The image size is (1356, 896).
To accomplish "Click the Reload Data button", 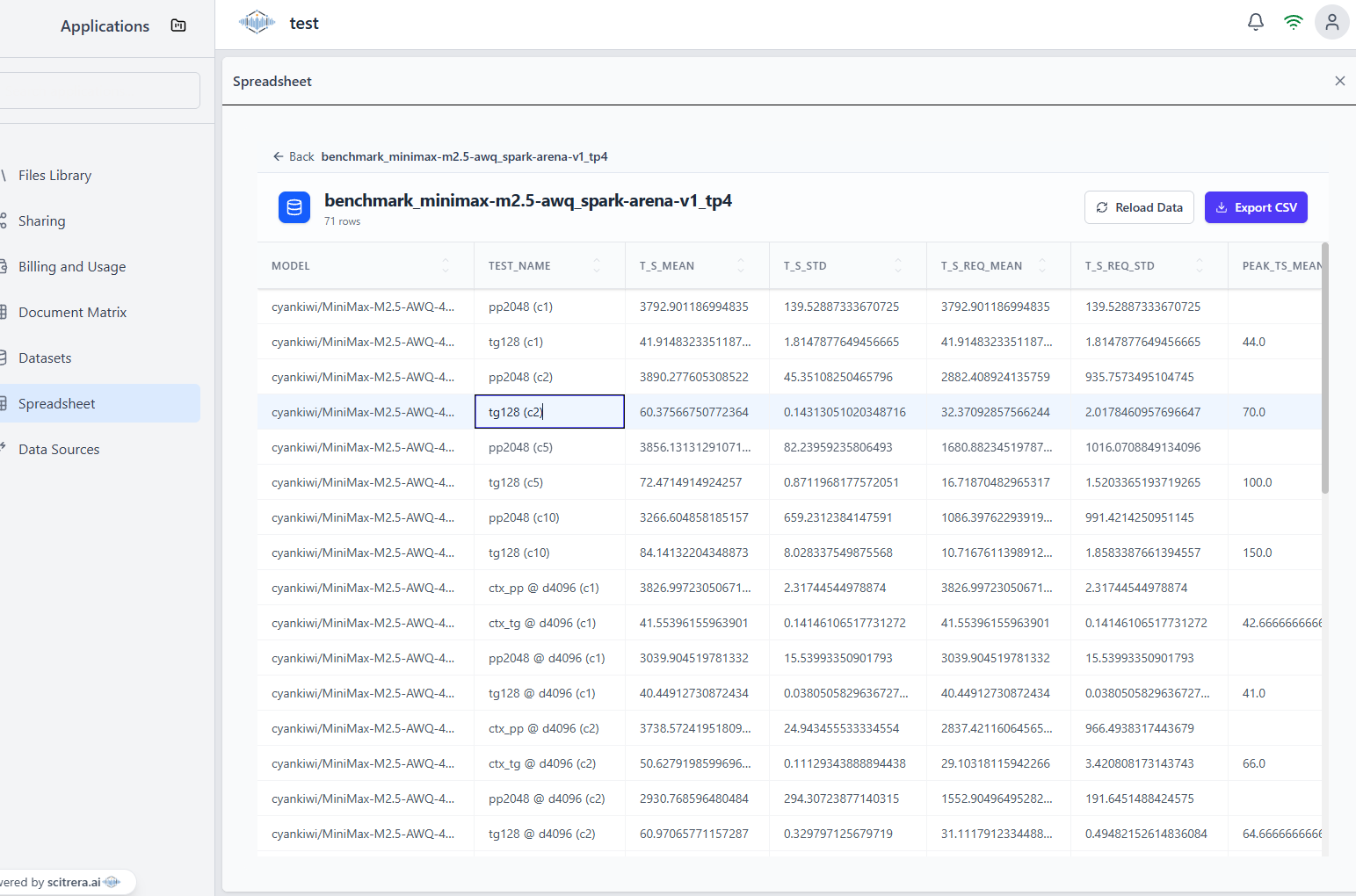I will click(1139, 207).
